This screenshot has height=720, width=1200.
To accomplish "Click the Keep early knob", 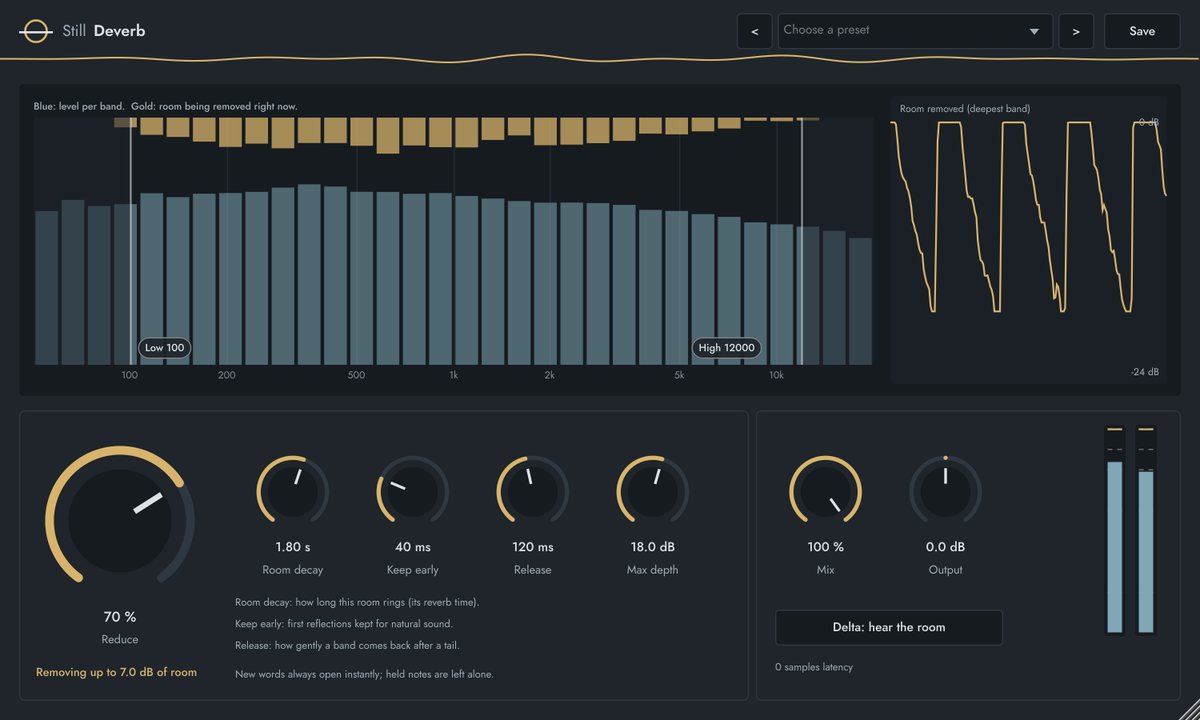I will (x=413, y=492).
